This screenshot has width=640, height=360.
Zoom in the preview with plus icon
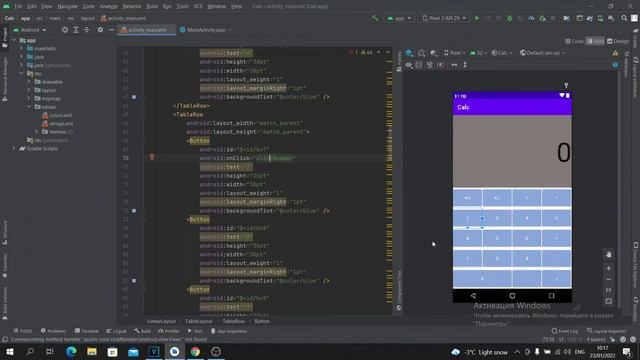pyautogui.click(x=609, y=268)
